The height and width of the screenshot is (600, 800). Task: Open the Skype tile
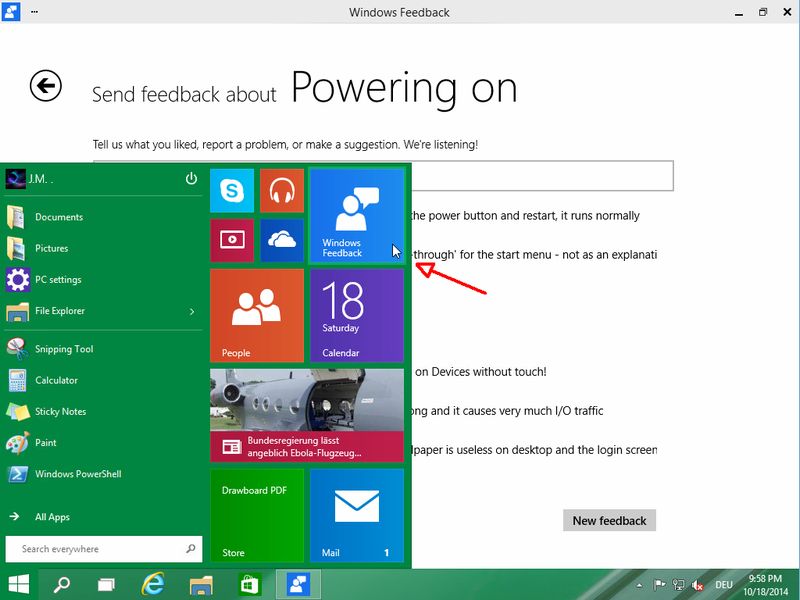232,191
